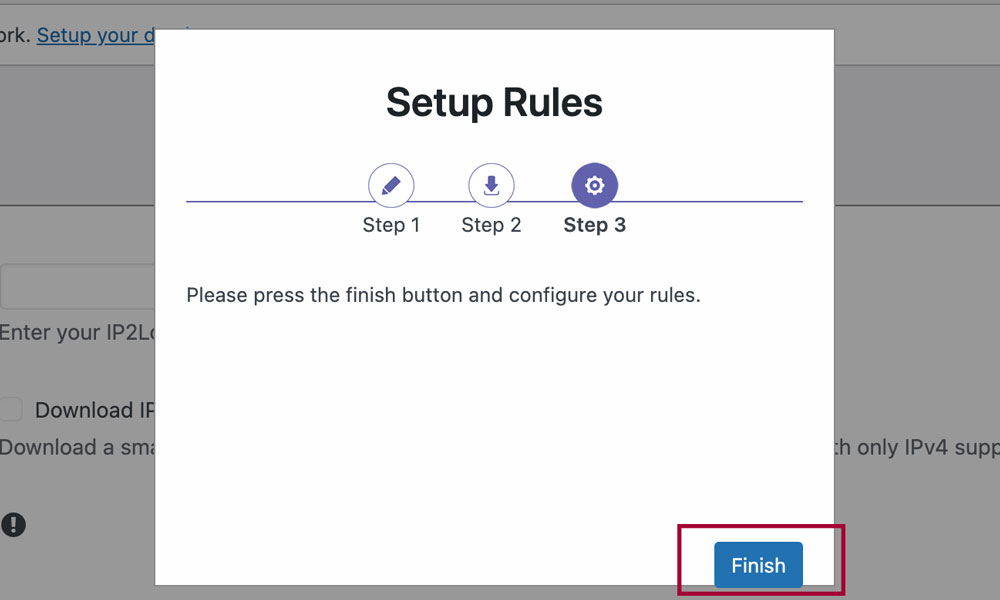
Task: Click the download icon above Step 2
Action: (x=491, y=186)
